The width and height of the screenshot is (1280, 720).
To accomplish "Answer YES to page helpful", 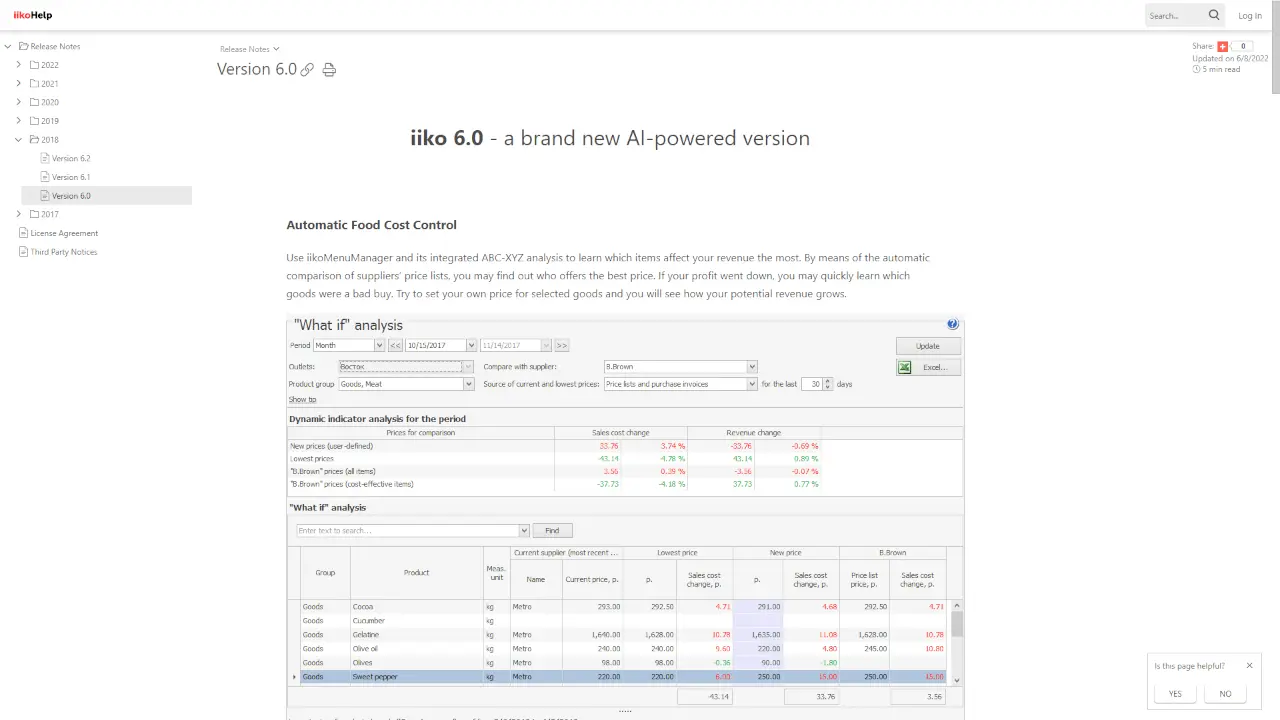I will pos(1175,694).
